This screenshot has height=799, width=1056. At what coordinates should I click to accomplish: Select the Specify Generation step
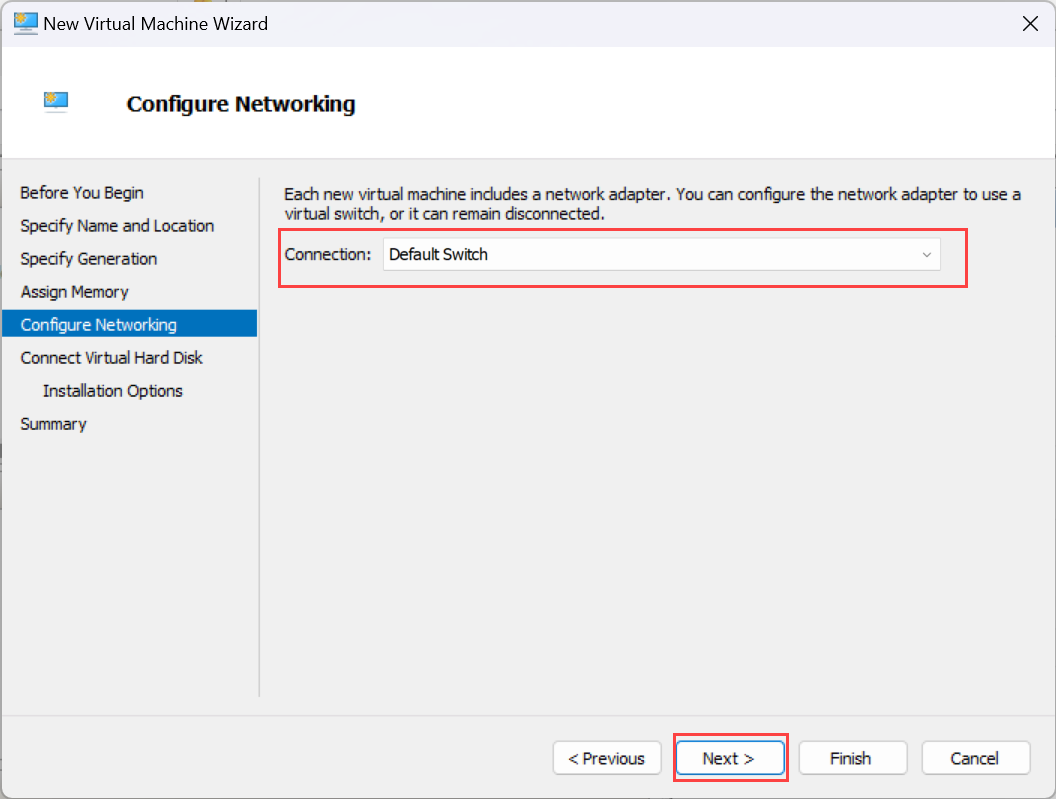pyautogui.click(x=88, y=258)
